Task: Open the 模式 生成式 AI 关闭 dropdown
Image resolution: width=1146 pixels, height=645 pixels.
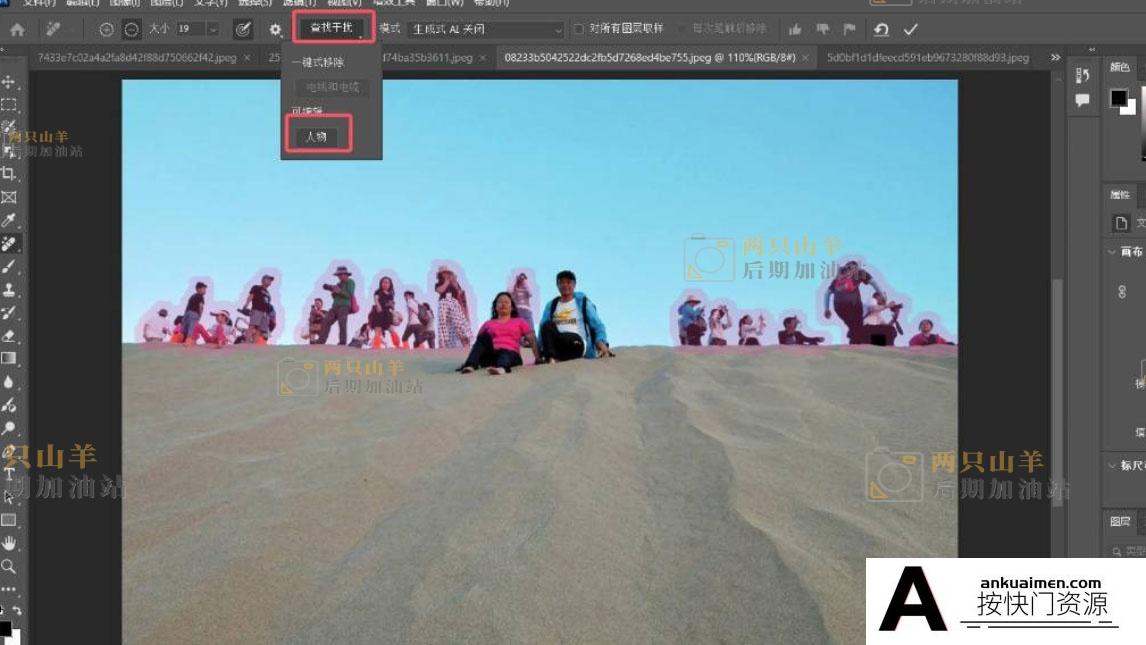Action: pos(485,30)
